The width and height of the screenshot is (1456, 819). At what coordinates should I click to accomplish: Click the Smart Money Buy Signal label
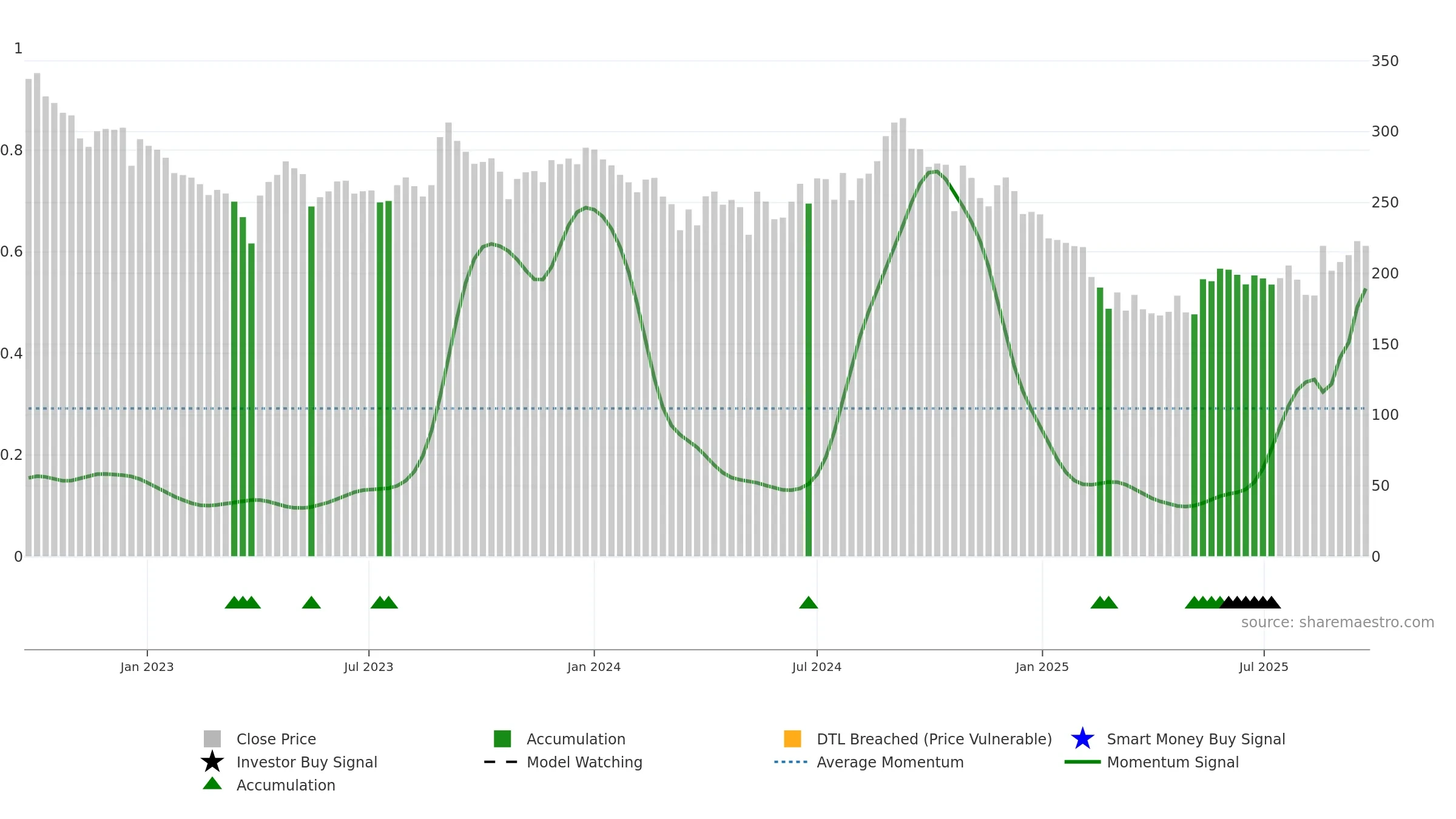(1196, 739)
